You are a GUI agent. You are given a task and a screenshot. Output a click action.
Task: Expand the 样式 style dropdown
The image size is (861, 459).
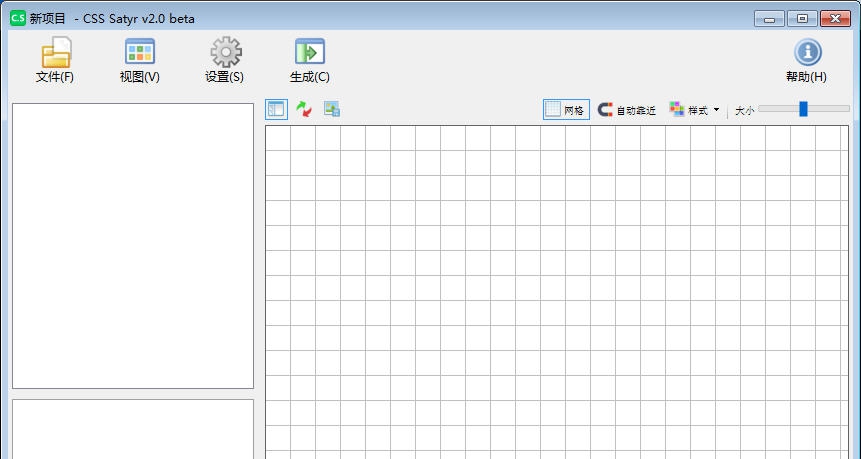point(695,110)
